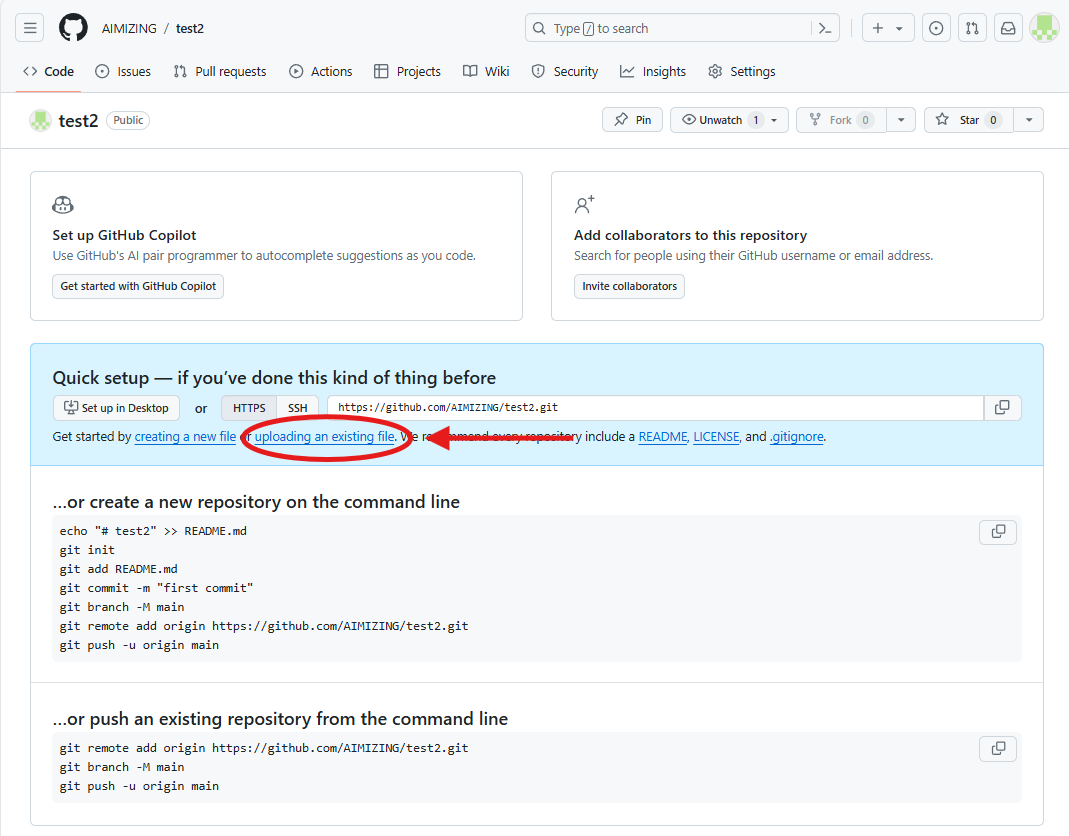Follow the uploading an existing file link
Viewport: 1069px width, 836px height.
click(325, 436)
